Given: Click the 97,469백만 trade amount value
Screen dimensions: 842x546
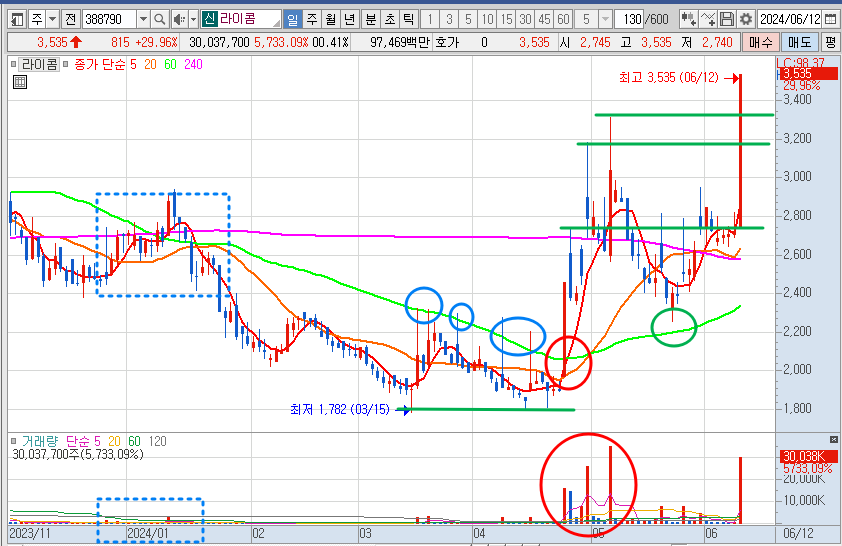Looking at the screenshot, I should [400, 42].
